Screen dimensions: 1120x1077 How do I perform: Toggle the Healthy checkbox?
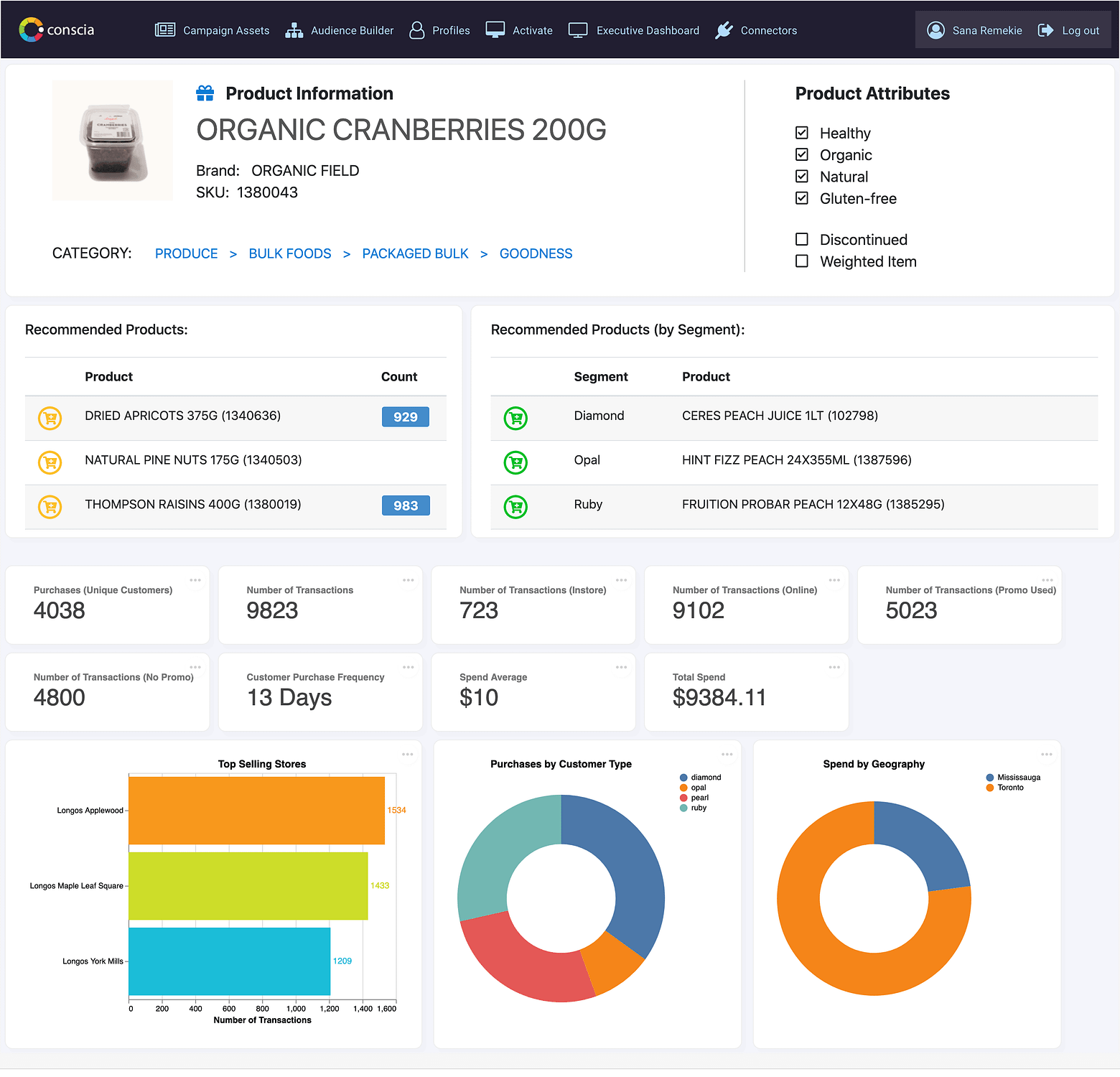[802, 133]
